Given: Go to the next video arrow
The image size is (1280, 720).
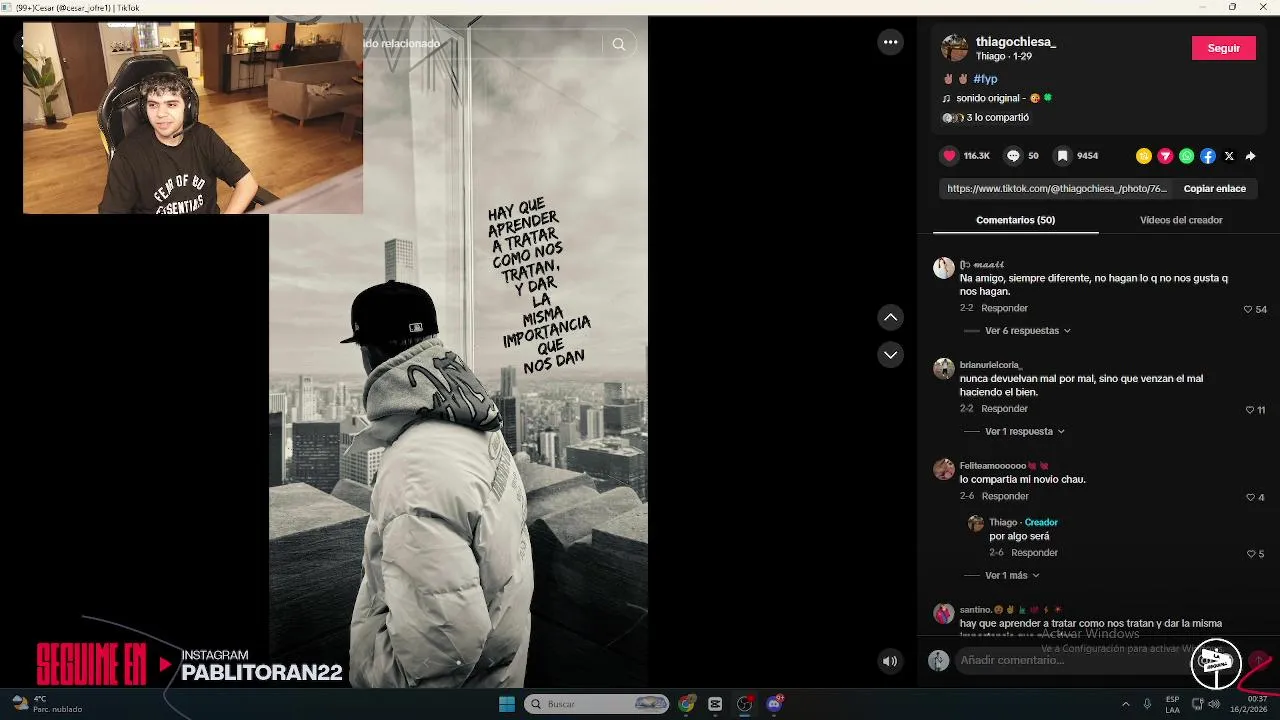Looking at the screenshot, I should click(890, 355).
